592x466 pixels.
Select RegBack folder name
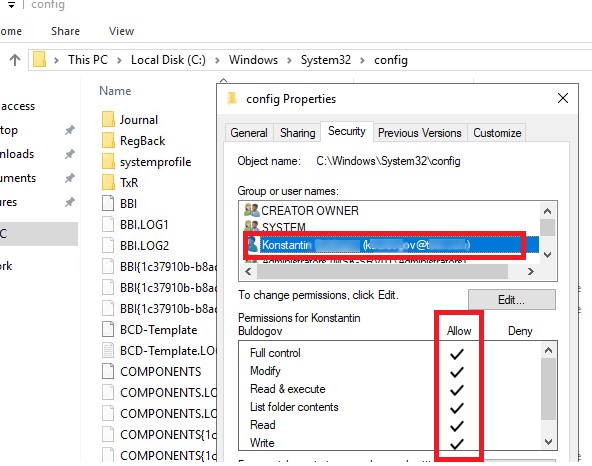click(142, 141)
